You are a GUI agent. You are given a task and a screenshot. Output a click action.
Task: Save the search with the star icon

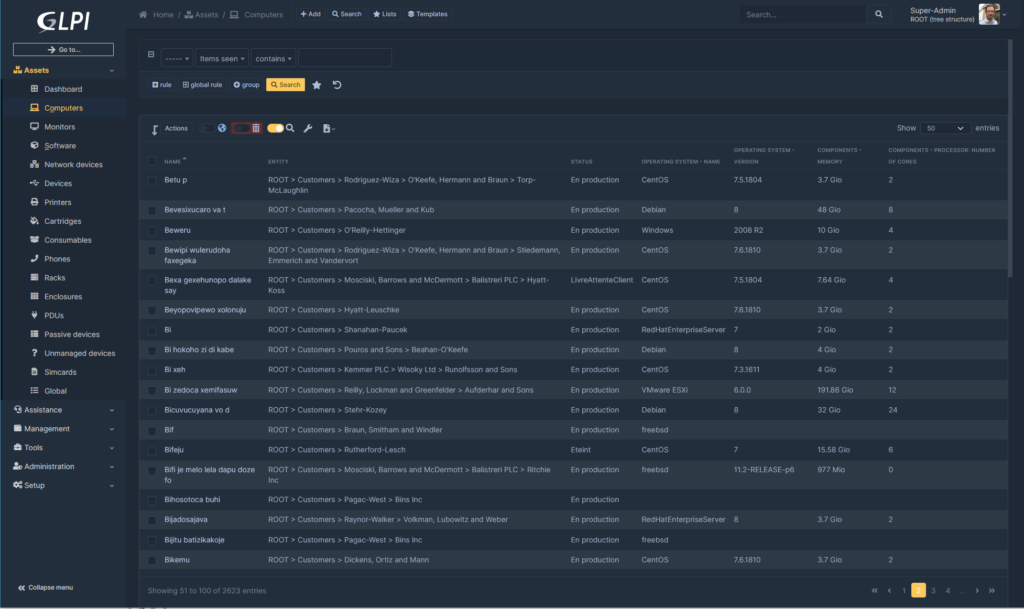(317, 85)
